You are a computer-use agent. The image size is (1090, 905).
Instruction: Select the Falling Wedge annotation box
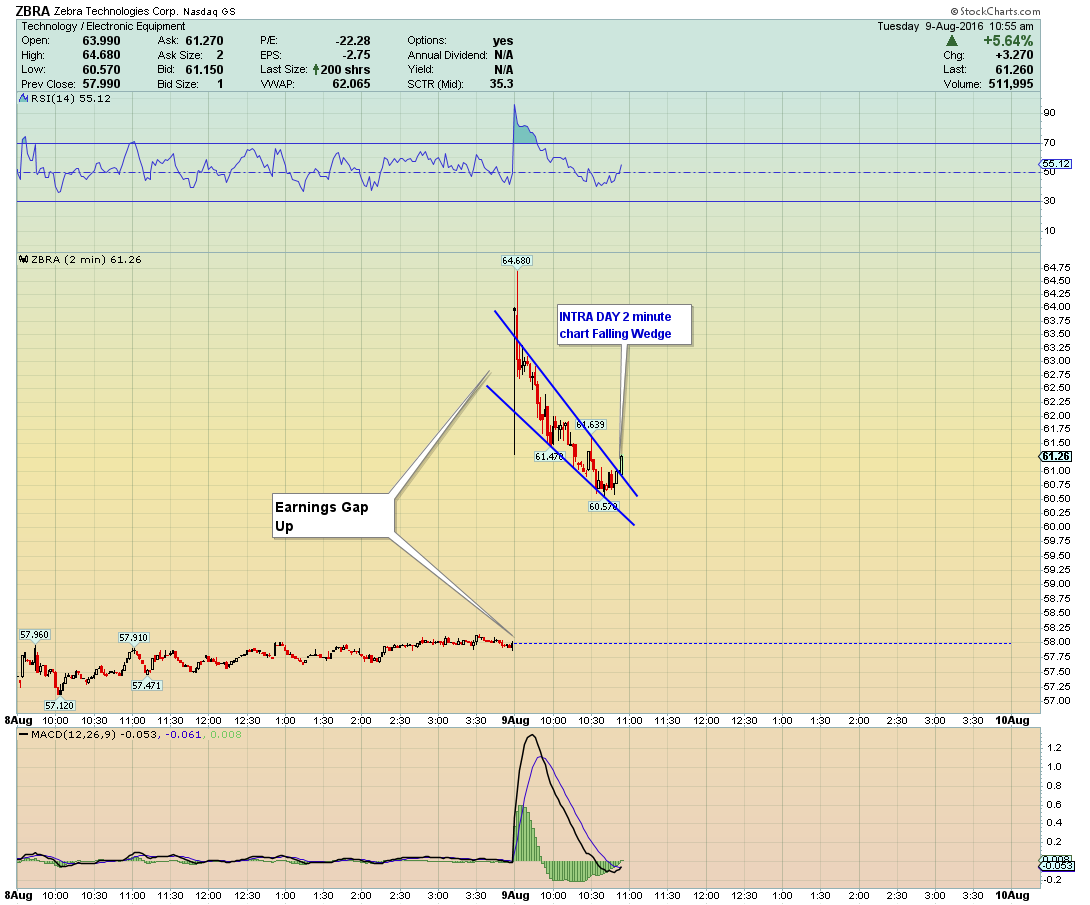click(624, 325)
